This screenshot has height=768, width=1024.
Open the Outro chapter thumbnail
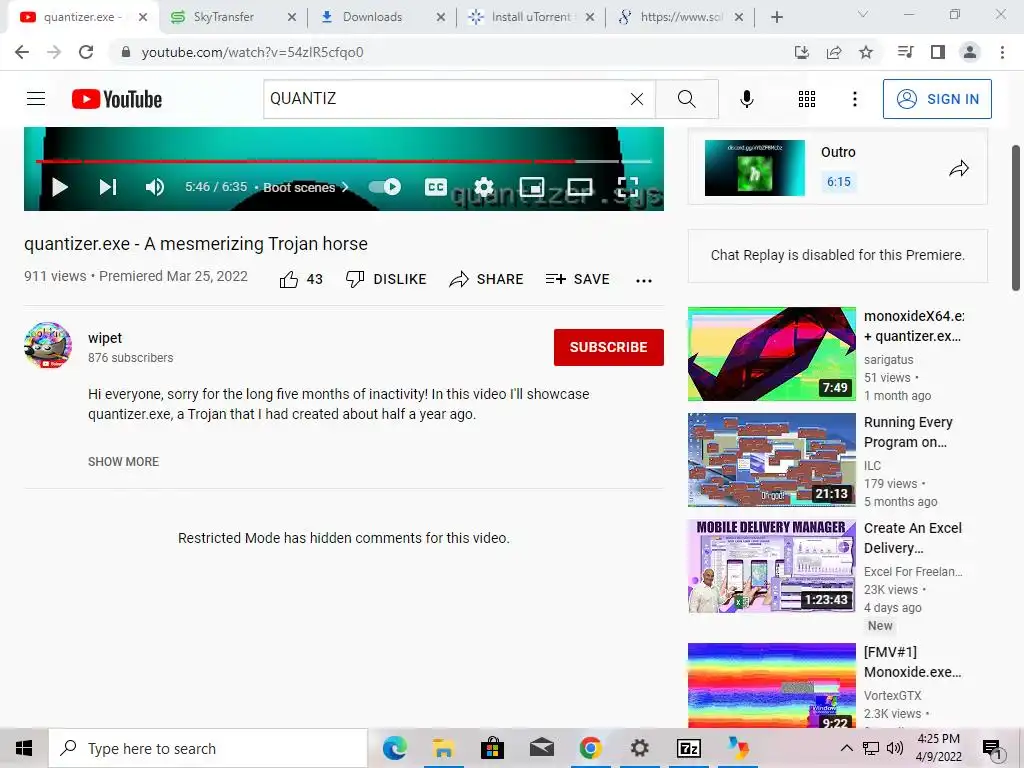(x=755, y=168)
